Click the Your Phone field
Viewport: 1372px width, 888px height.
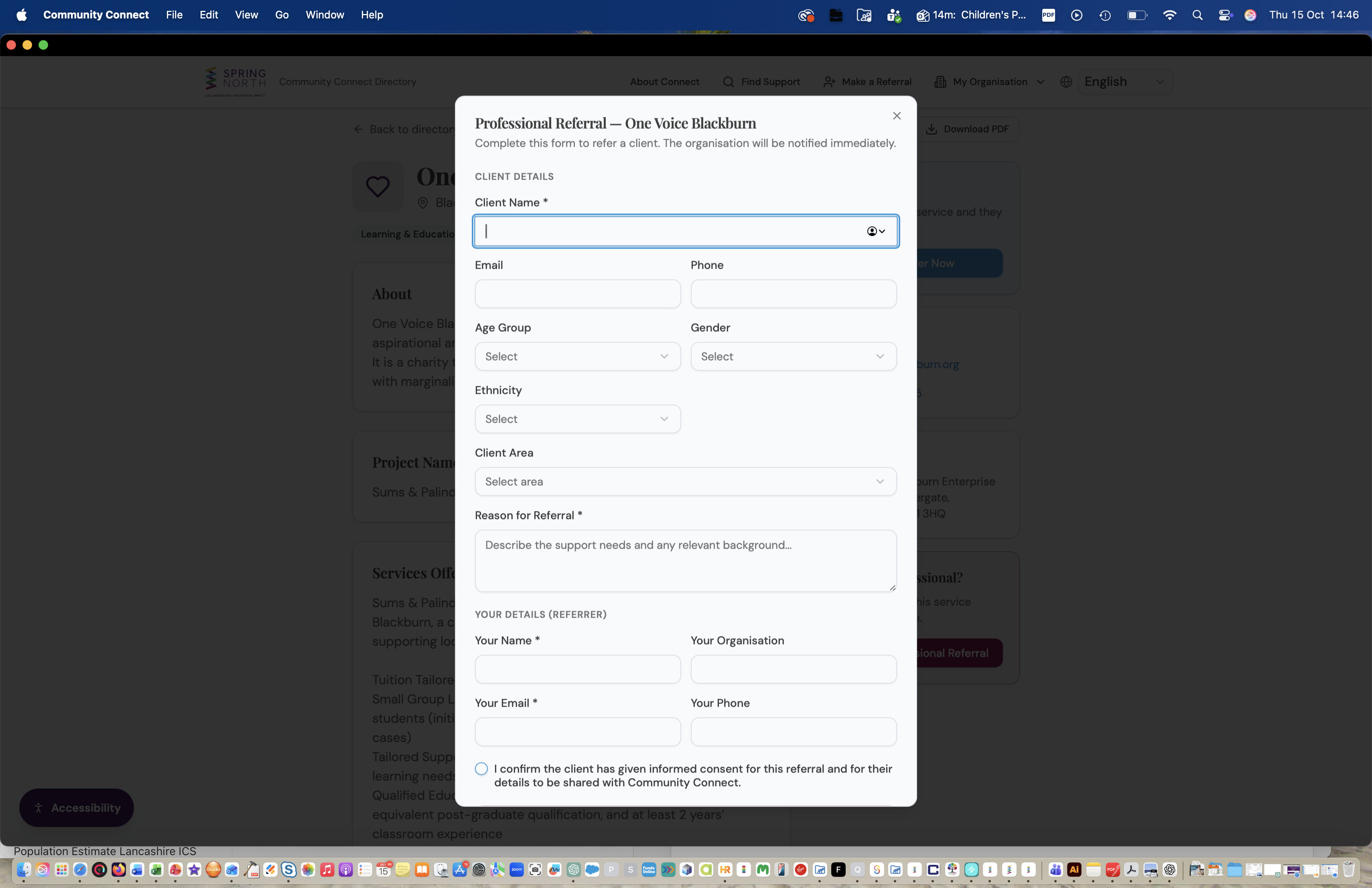click(x=793, y=732)
